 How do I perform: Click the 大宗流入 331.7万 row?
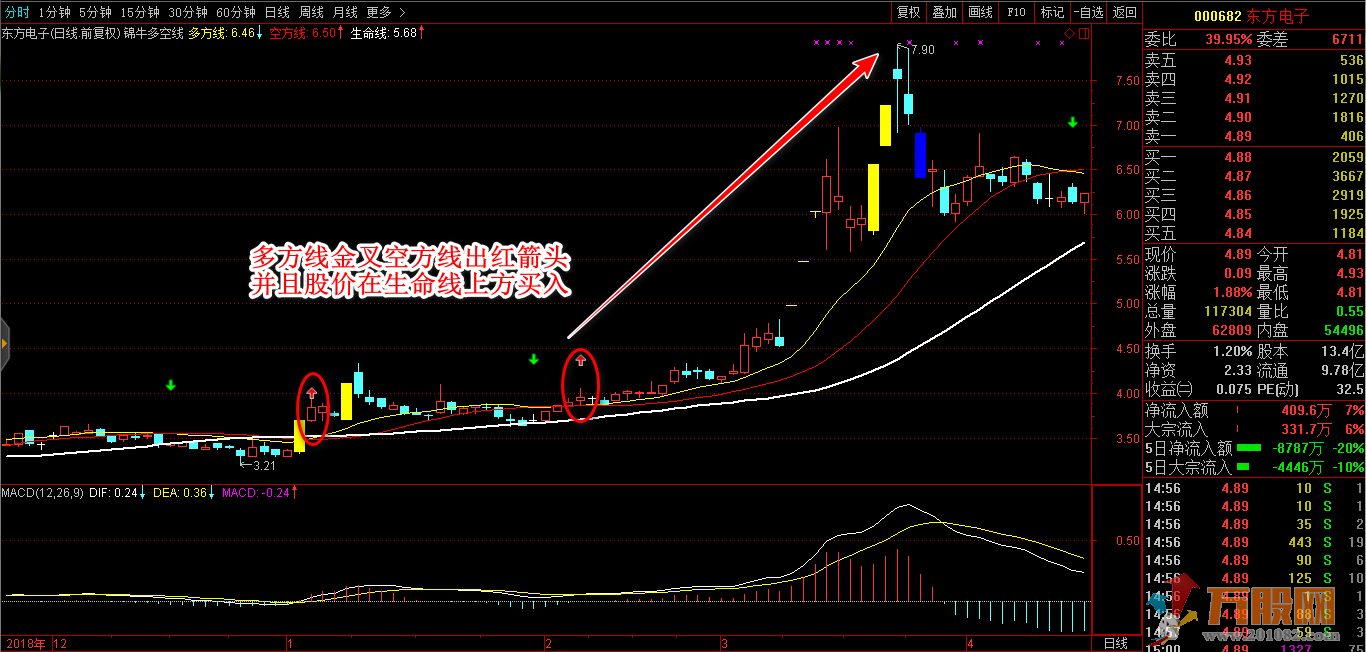pos(1254,428)
